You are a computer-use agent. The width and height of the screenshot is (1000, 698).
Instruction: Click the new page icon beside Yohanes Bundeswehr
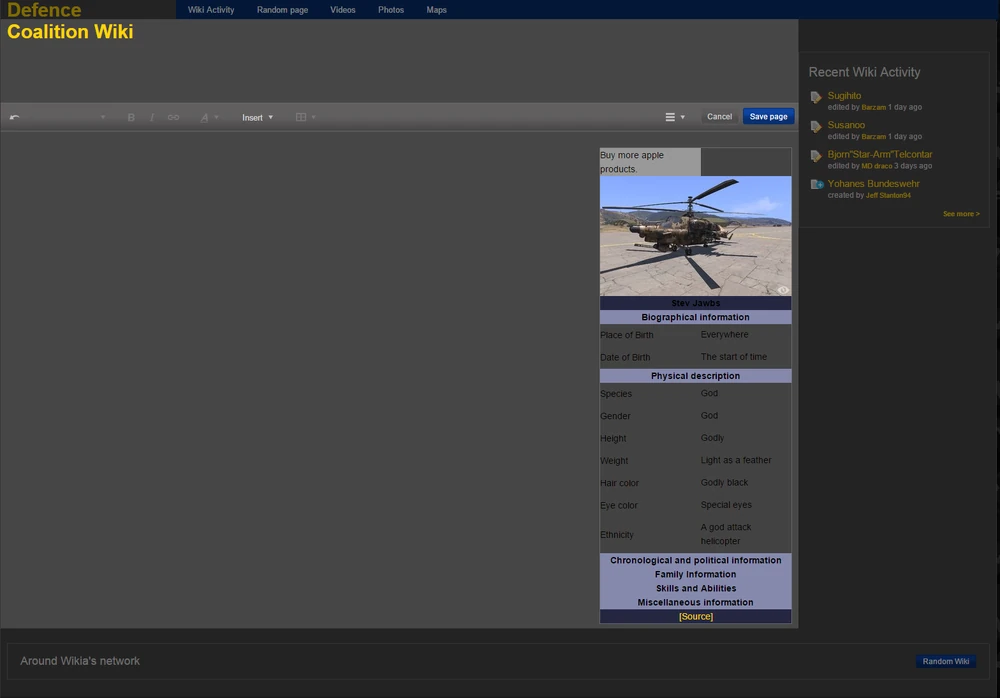[815, 184]
